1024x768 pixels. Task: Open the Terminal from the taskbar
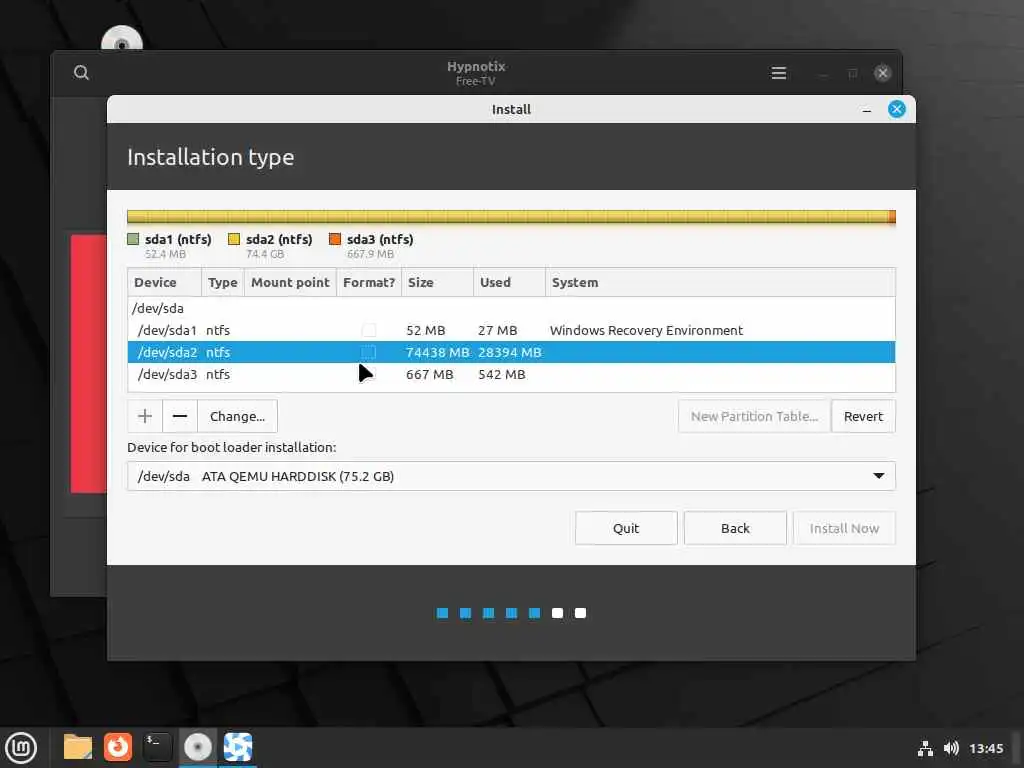(157, 747)
